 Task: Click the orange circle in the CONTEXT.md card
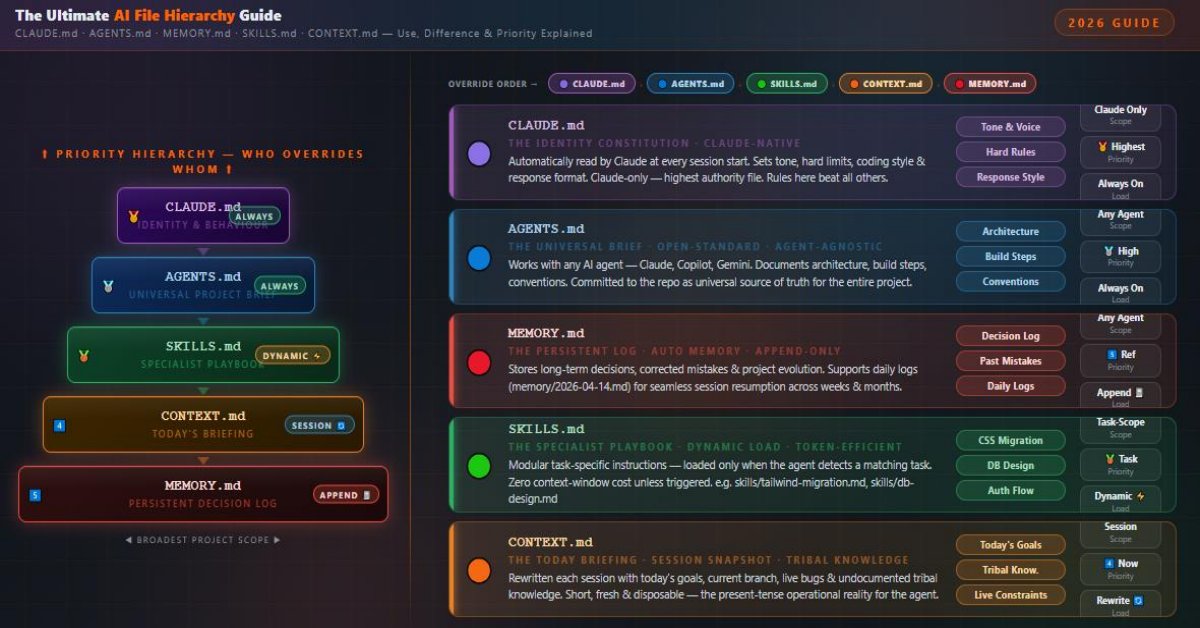(x=479, y=570)
